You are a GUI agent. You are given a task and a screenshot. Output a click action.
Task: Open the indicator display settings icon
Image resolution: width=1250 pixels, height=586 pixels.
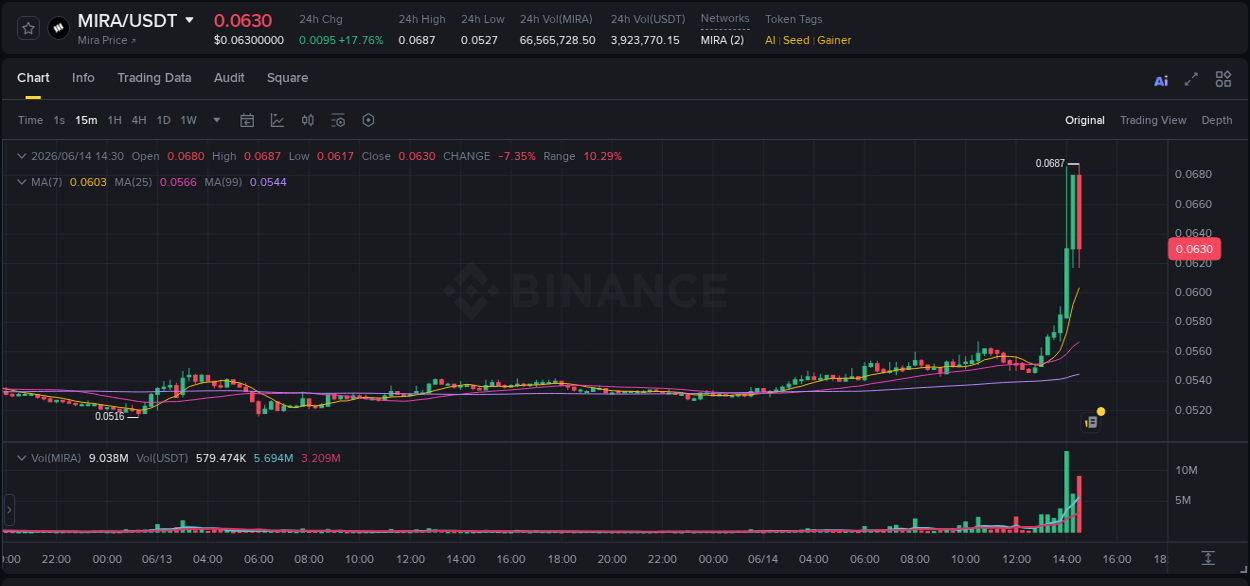pos(338,120)
